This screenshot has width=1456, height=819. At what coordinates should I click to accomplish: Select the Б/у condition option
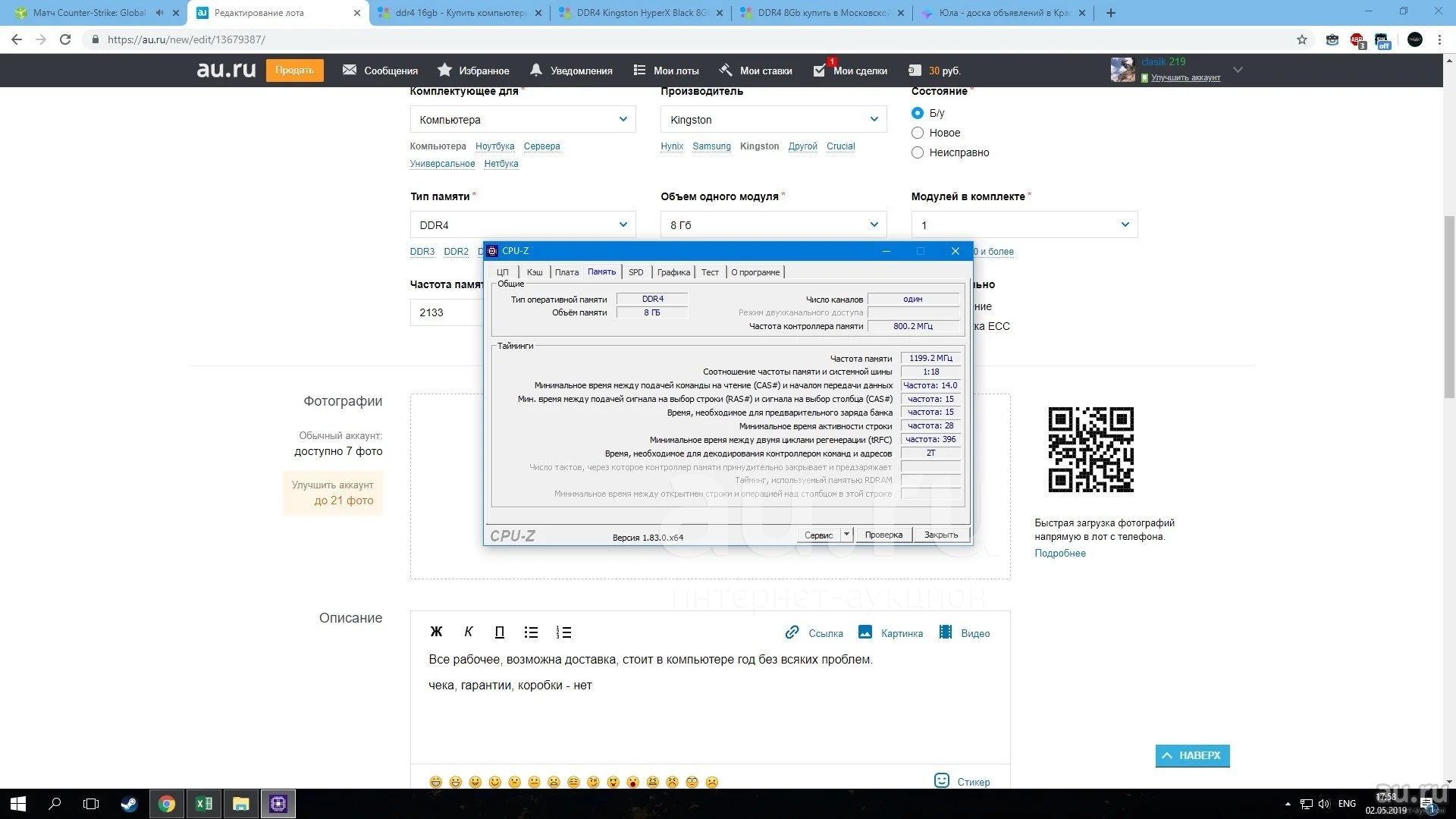click(918, 113)
